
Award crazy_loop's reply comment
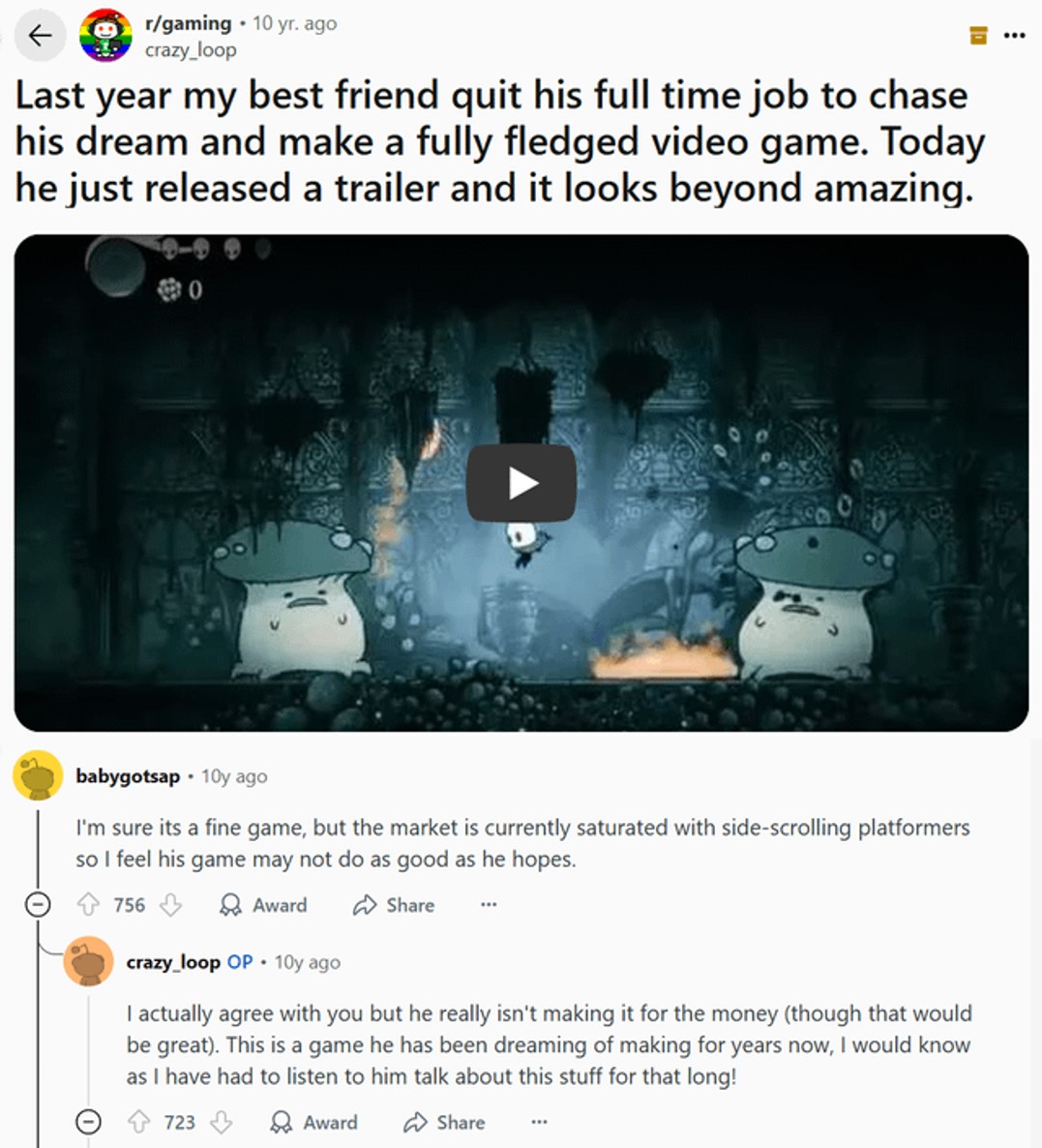(313, 1122)
